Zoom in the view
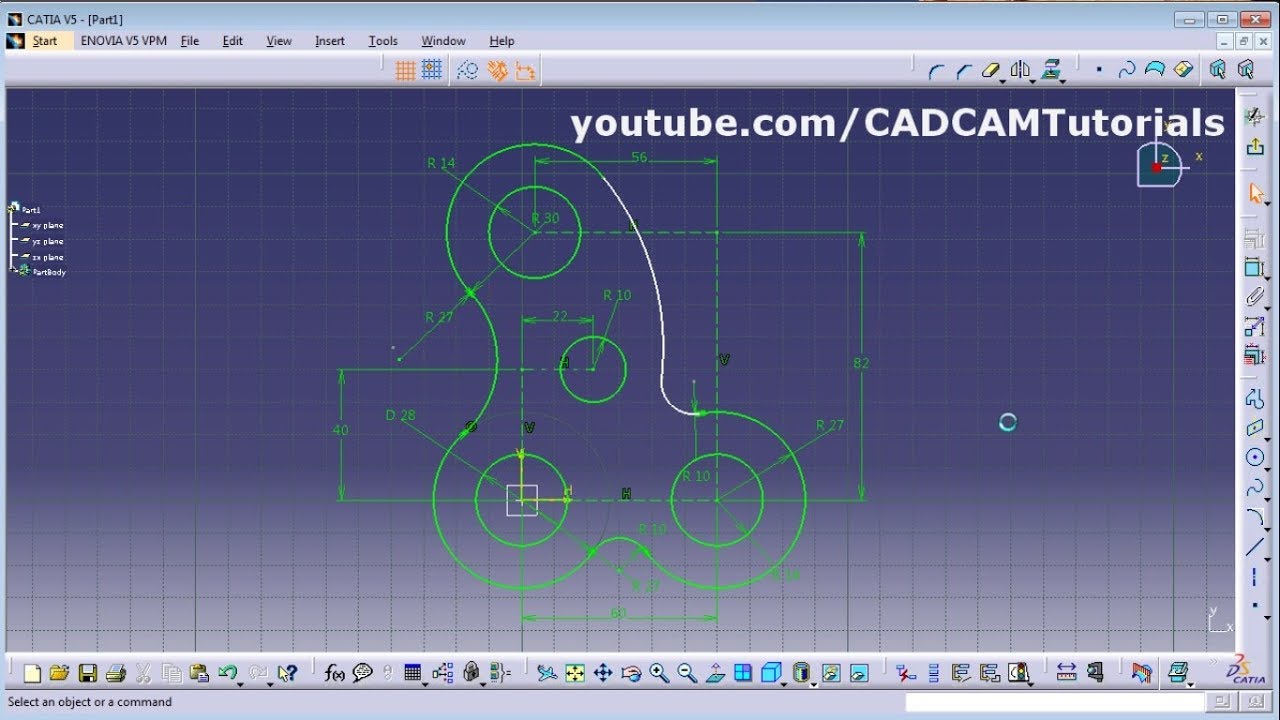 659,673
